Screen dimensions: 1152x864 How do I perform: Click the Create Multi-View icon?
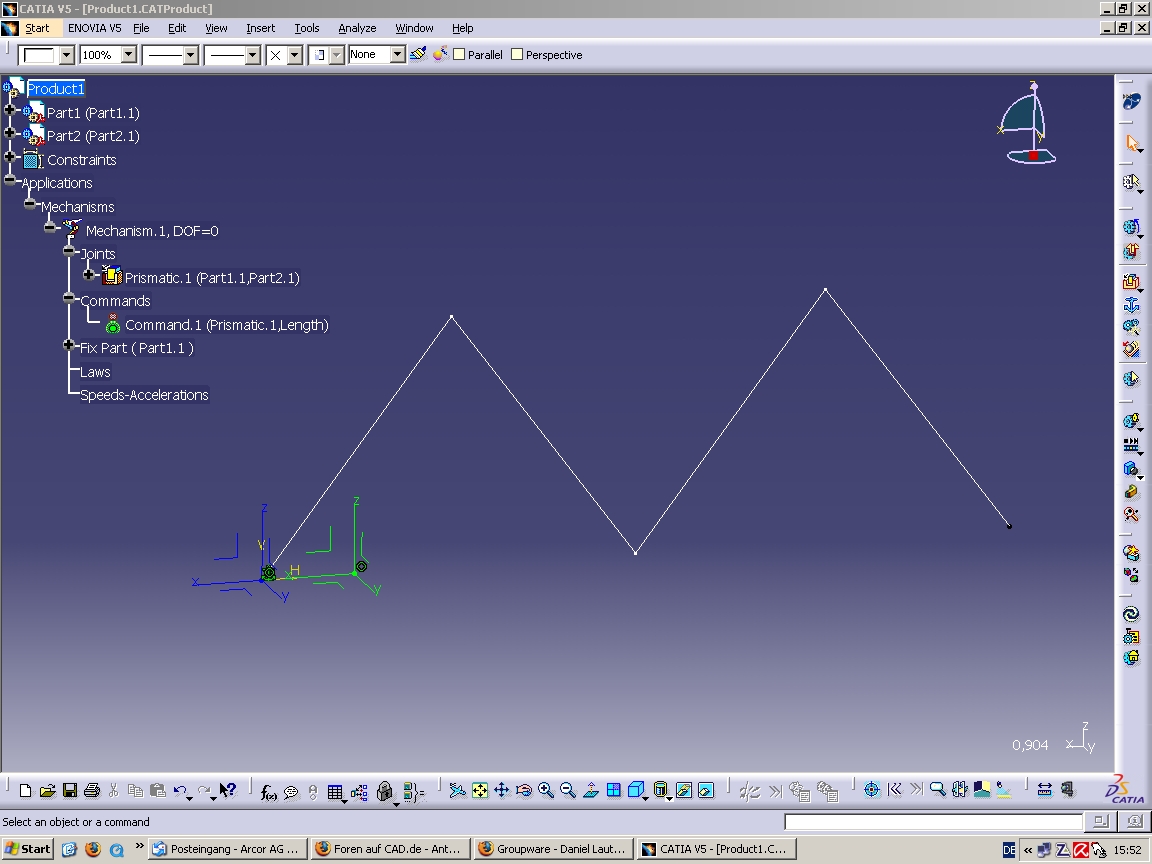pos(613,790)
